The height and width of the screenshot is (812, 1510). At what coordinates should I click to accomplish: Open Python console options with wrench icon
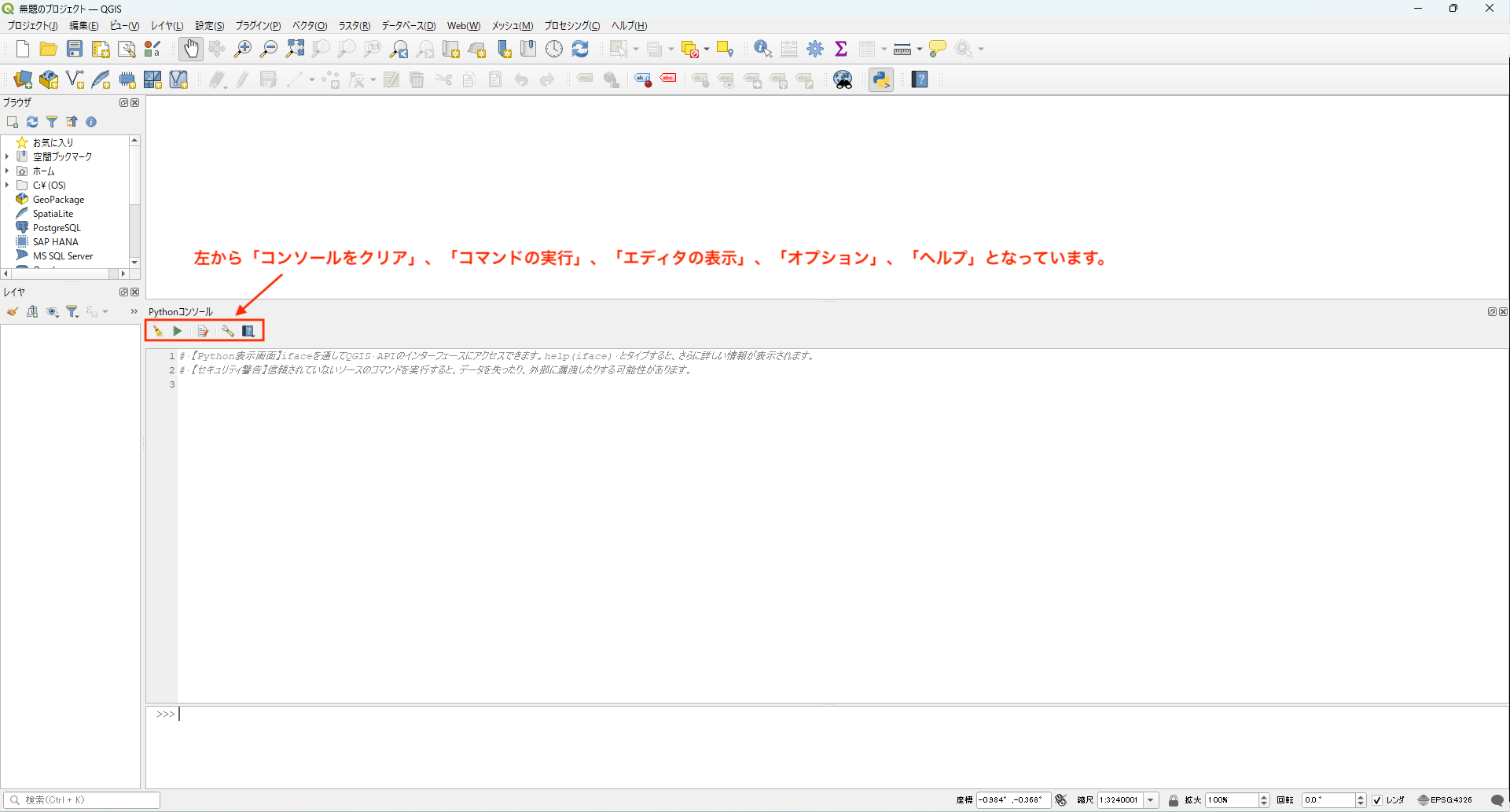tap(228, 331)
